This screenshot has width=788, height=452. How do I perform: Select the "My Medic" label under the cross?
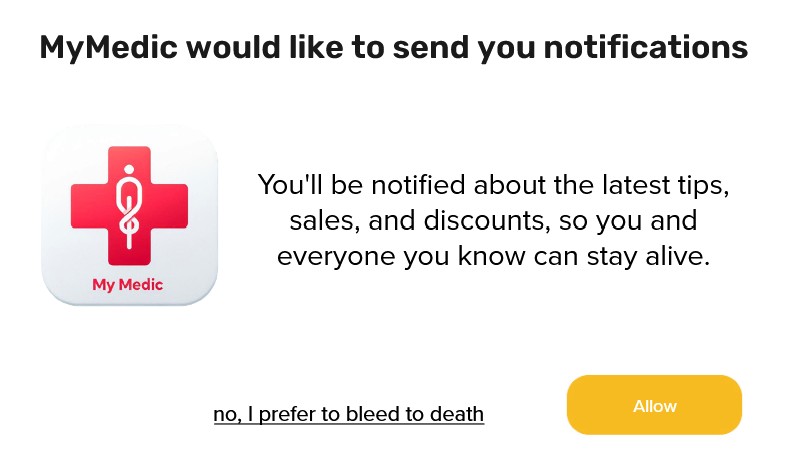click(127, 284)
